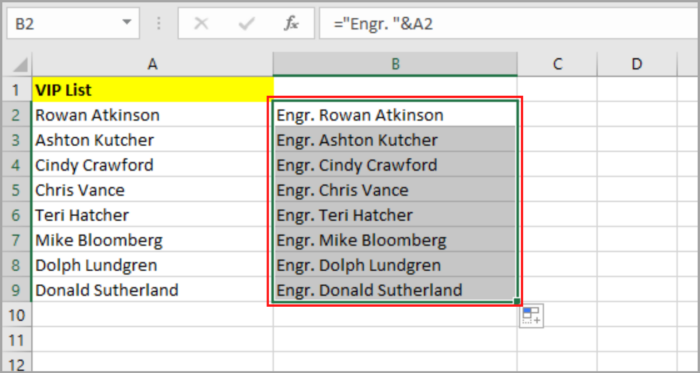700x373 pixels.
Task: Expand the Name Box dropdown arrow
Action: pyautogui.click(x=127, y=22)
